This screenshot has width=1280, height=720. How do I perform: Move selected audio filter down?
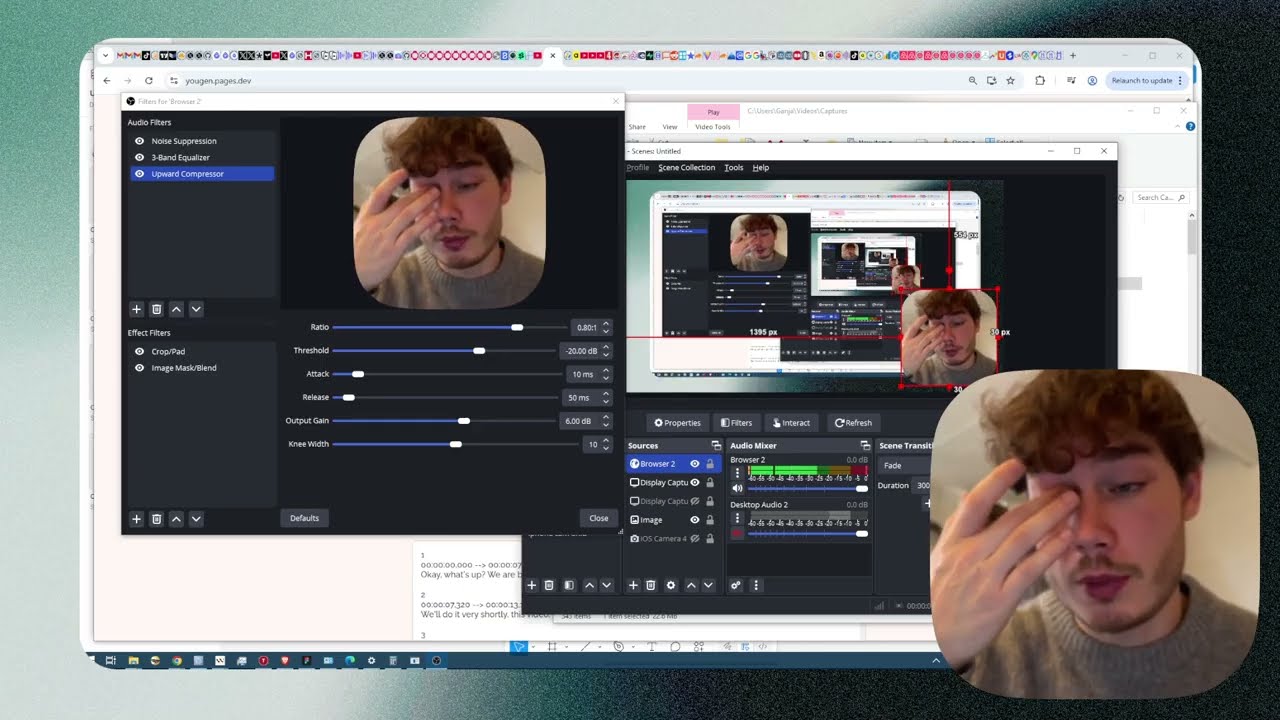click(196, 310)
